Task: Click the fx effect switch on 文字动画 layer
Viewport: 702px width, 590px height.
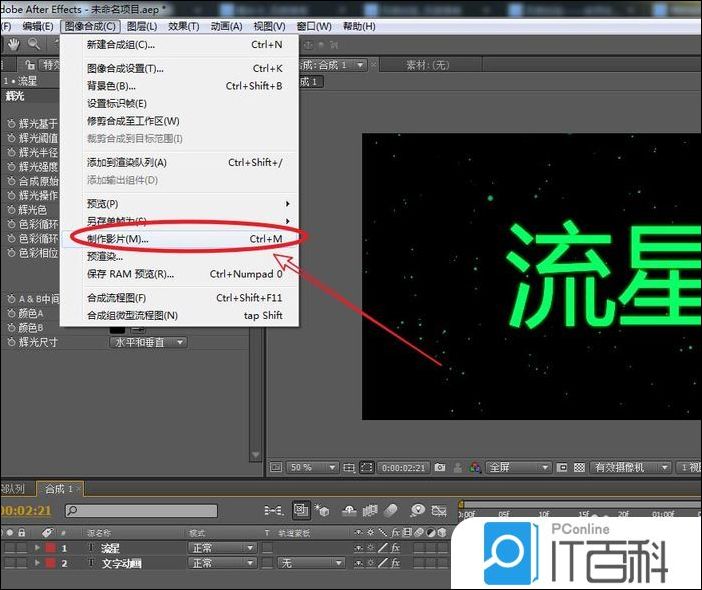Action: pos(395,563)
